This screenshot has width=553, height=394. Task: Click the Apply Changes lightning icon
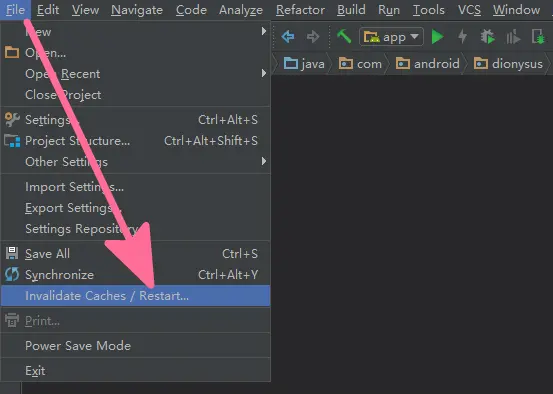[x=462, y=36]
